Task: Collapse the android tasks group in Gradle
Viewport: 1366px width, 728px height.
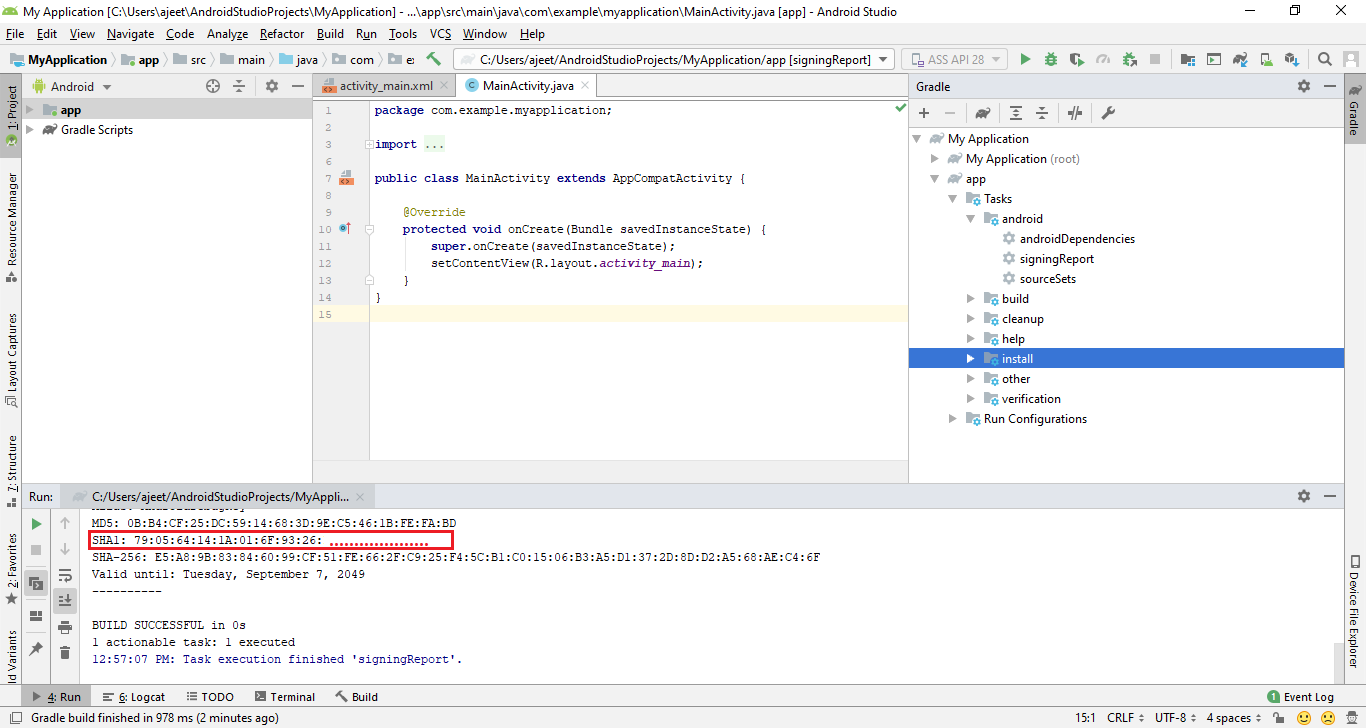Action: 970,219
